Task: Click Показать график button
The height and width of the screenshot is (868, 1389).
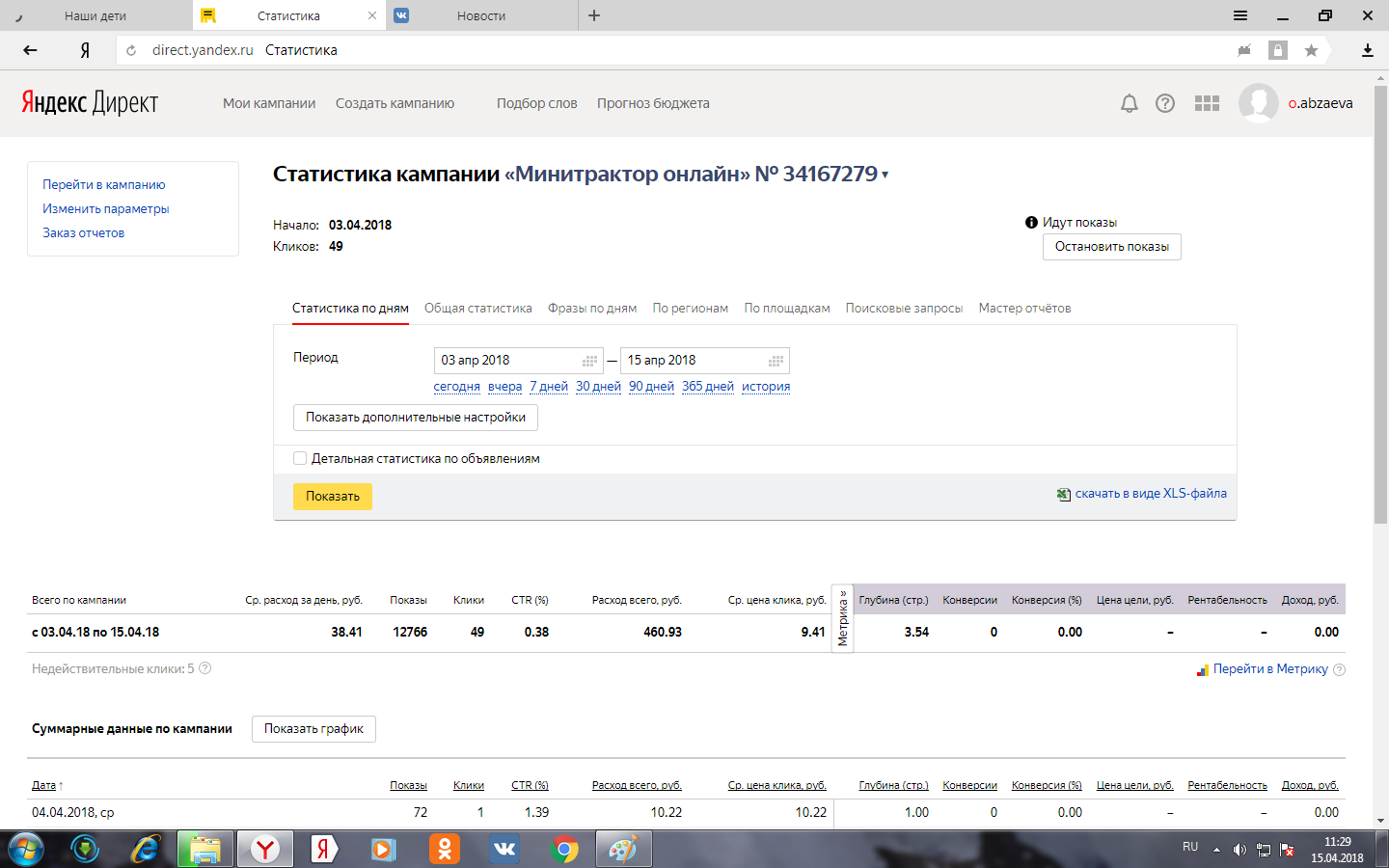Action: click(x=313, y=729)
